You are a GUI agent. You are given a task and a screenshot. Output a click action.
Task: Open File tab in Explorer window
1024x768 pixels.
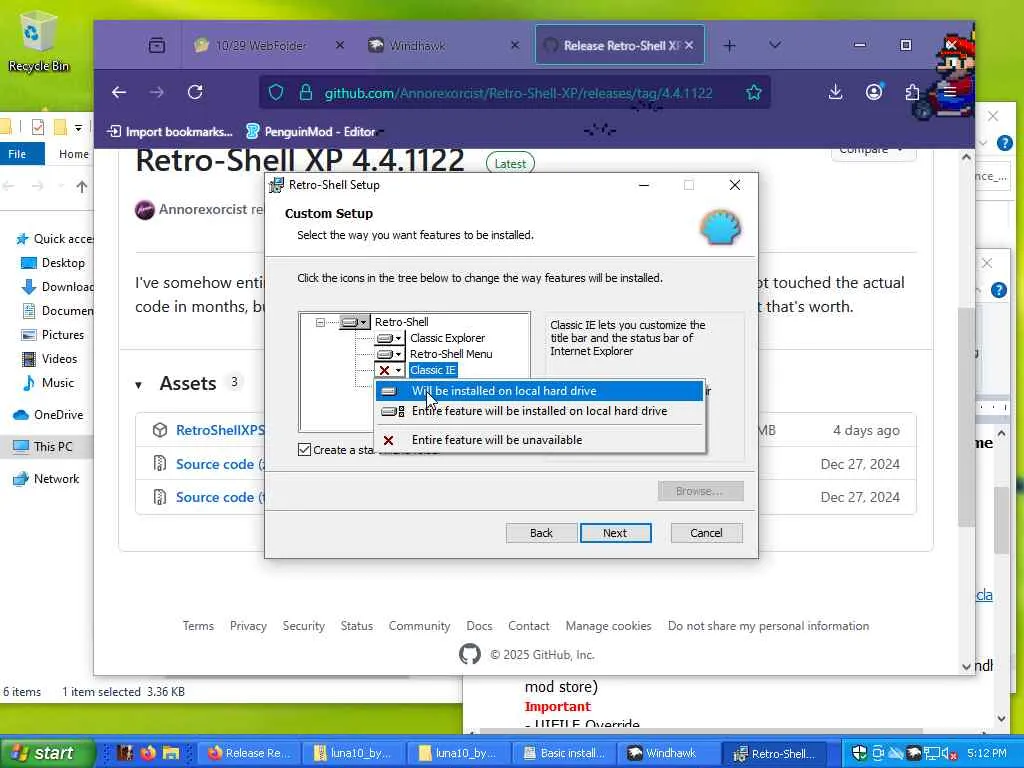pyautogui.click(x=18, y=154)
